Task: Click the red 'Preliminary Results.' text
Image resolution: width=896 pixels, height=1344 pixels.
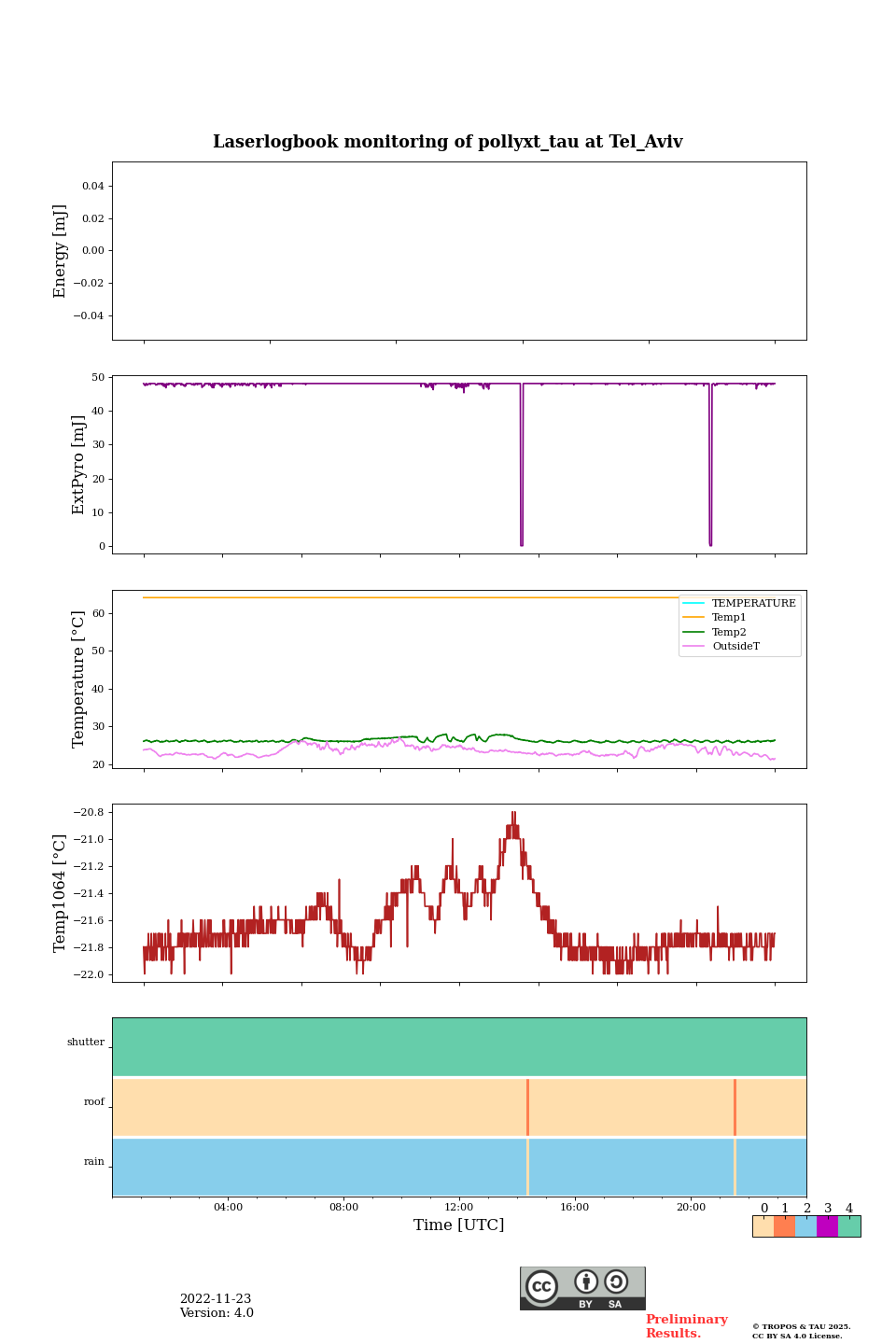Action: [x=687, y=1326]
